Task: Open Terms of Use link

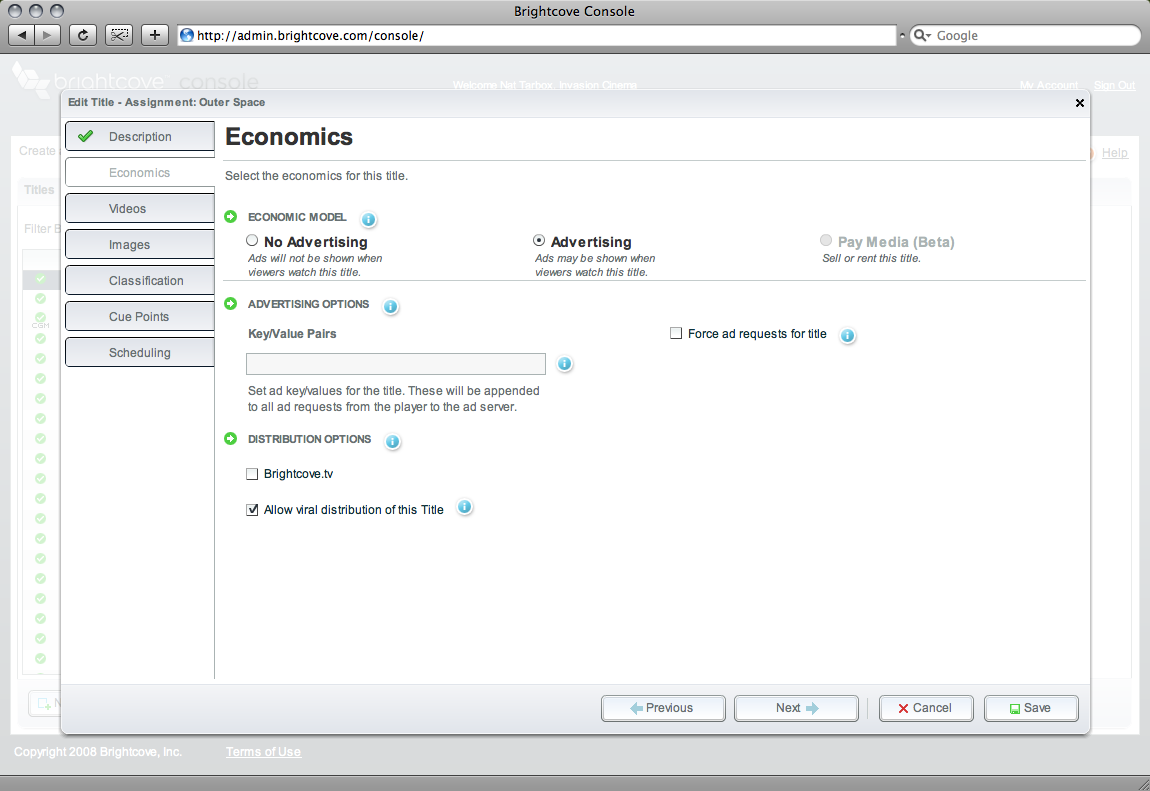Action: coord(263,751)
